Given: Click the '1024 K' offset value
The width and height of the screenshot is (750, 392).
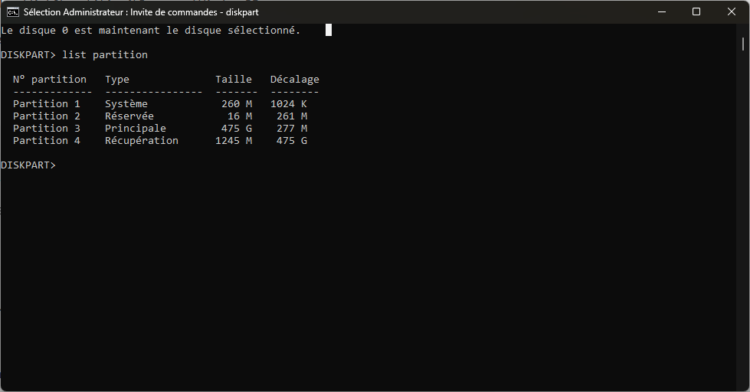Looking at the screenshot, I should coord(288,104).
